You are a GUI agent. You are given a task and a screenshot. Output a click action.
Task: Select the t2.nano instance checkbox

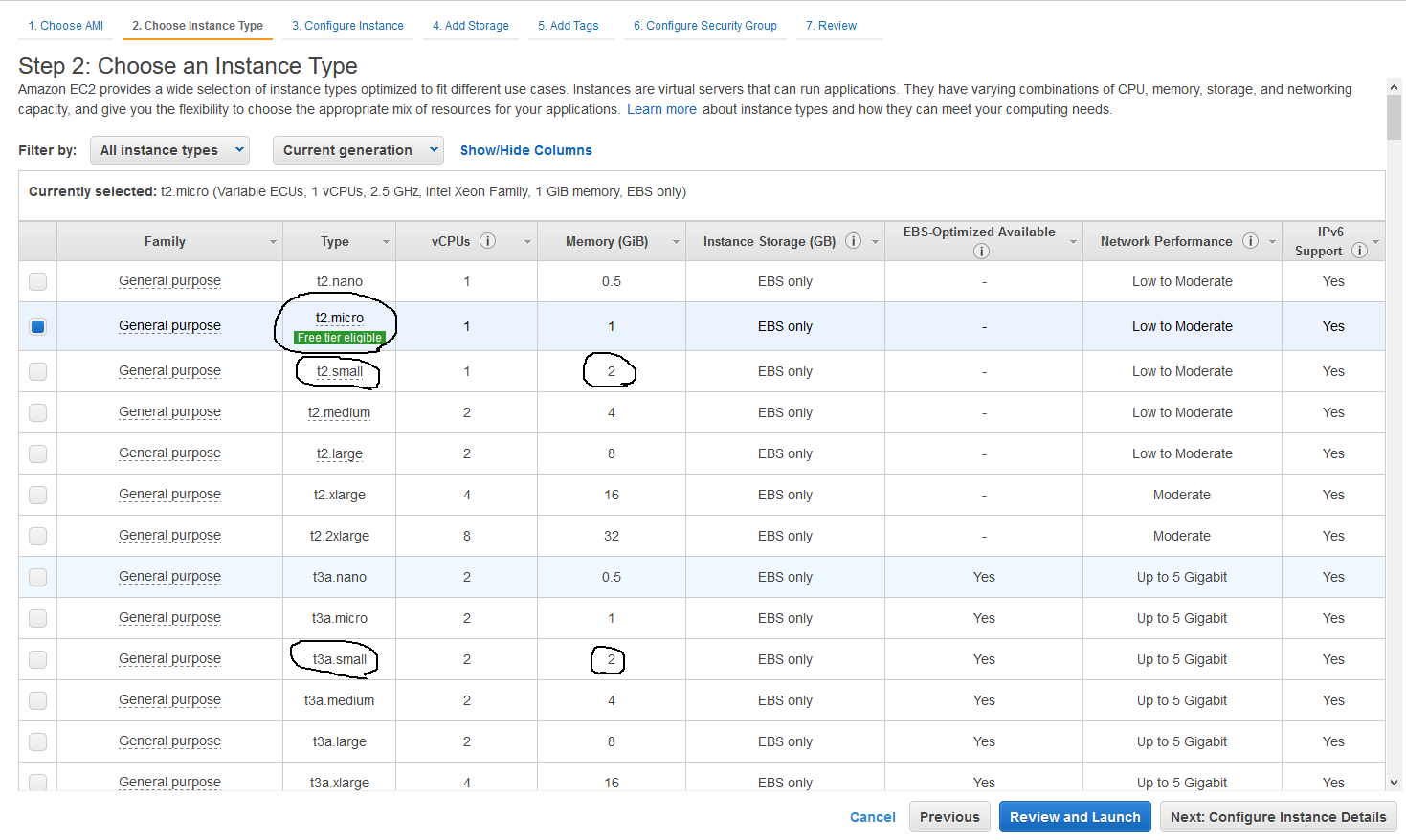pos(37,281)
